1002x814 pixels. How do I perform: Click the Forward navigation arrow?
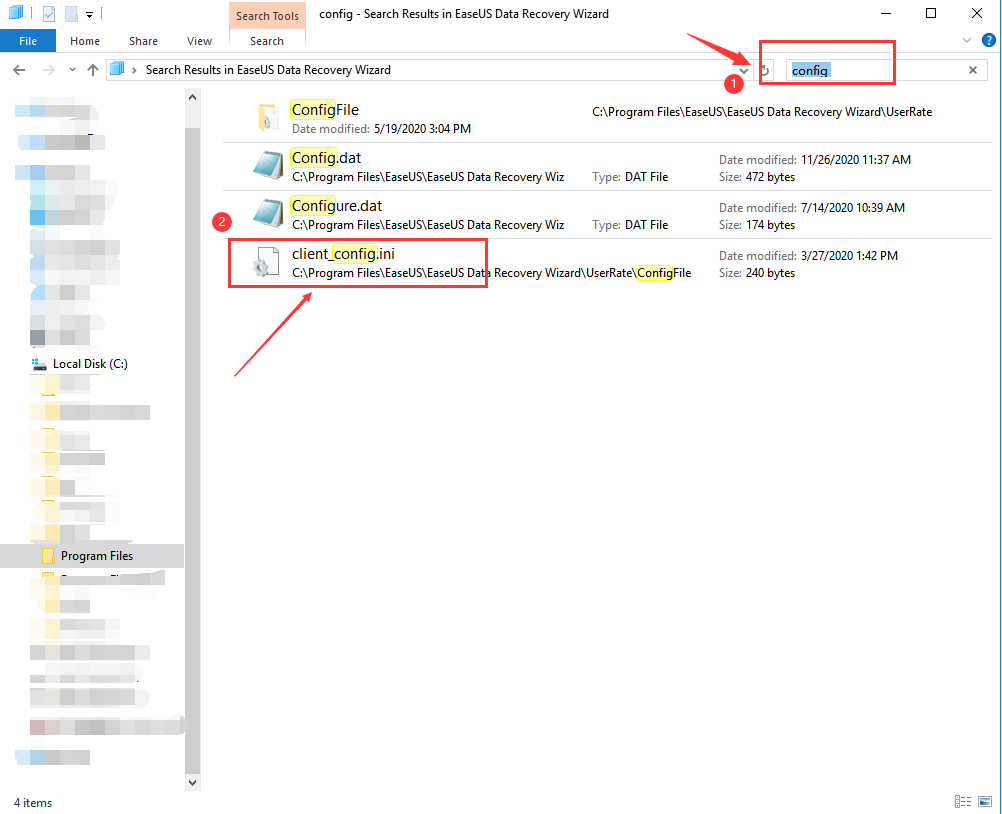pyautogui.click(x=49, y=70)
